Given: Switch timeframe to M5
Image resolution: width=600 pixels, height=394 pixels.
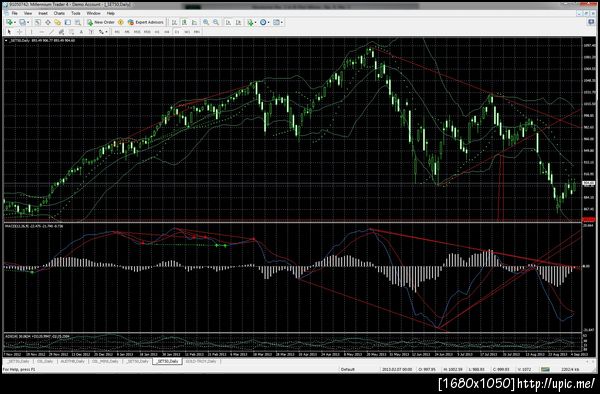Looking at the screenshot, I should tap(127, 32).
